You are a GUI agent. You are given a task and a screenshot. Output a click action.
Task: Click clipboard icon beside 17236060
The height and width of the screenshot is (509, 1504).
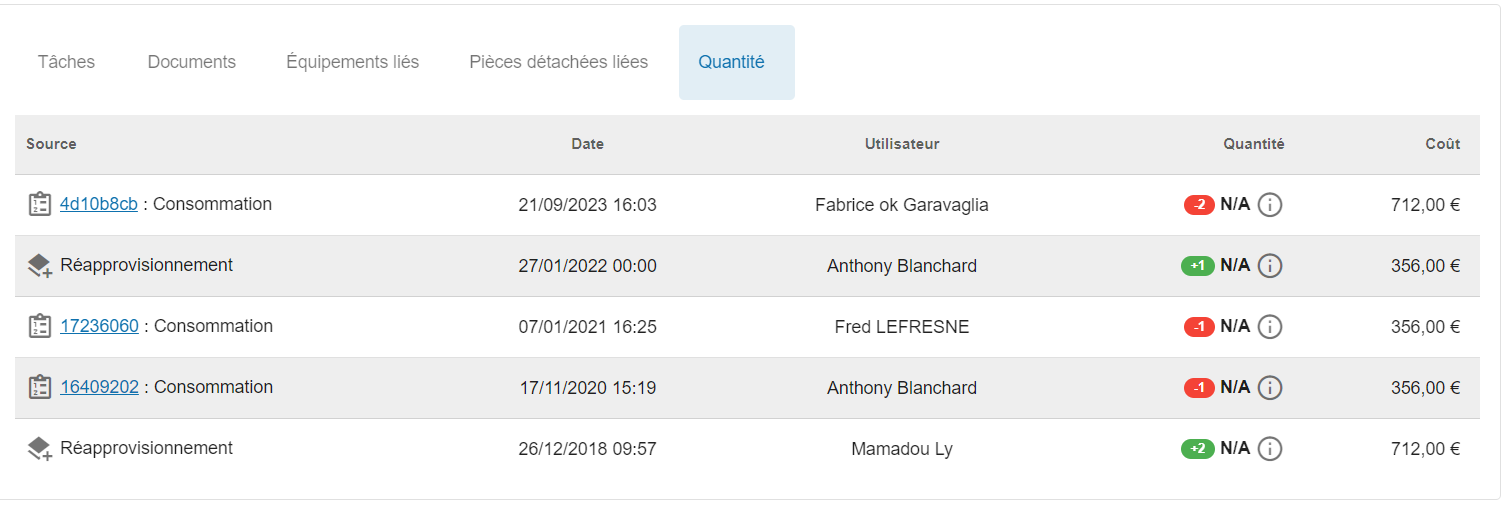[x=40, y=326]
